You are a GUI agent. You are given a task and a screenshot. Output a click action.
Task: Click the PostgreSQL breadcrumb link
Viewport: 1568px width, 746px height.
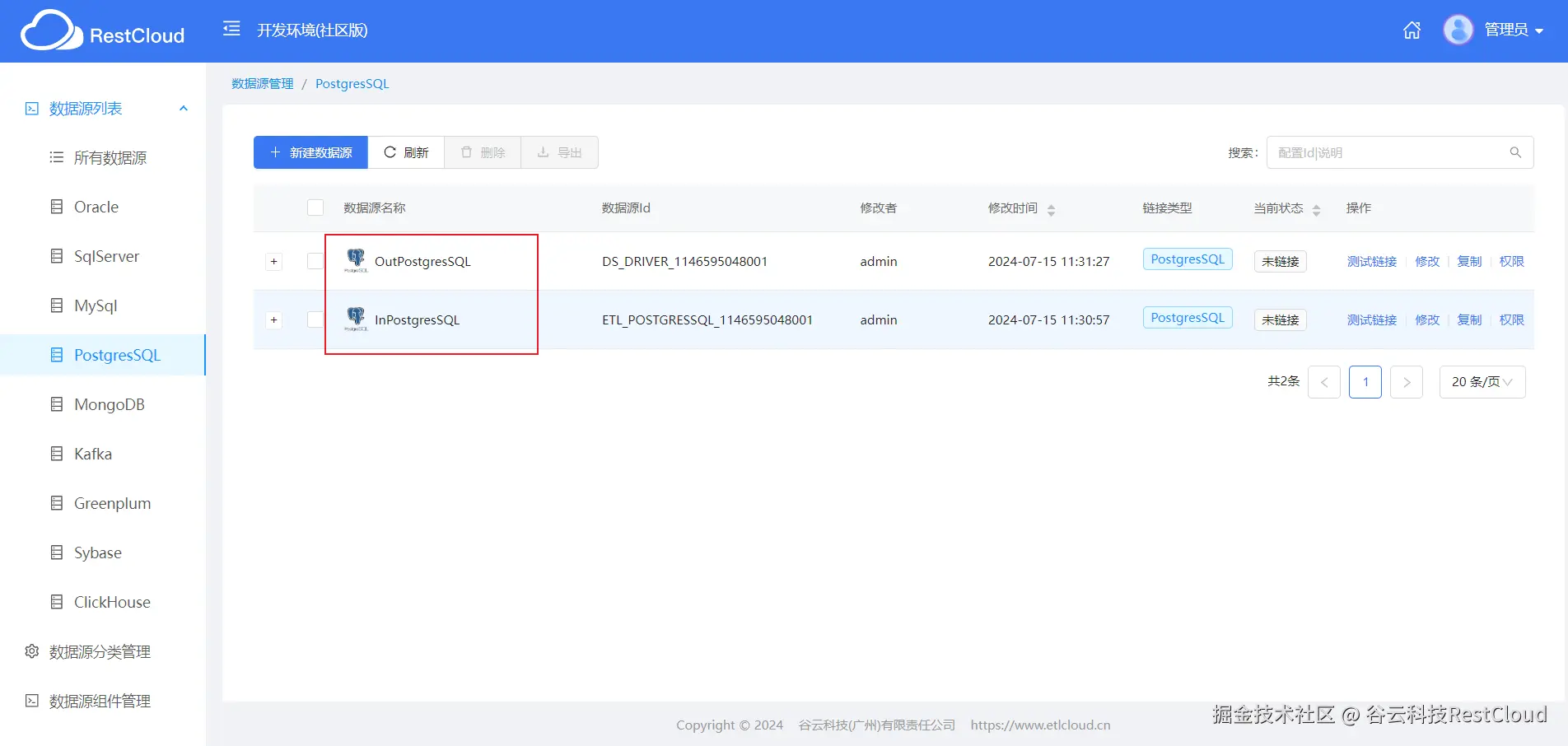[352, 84]
